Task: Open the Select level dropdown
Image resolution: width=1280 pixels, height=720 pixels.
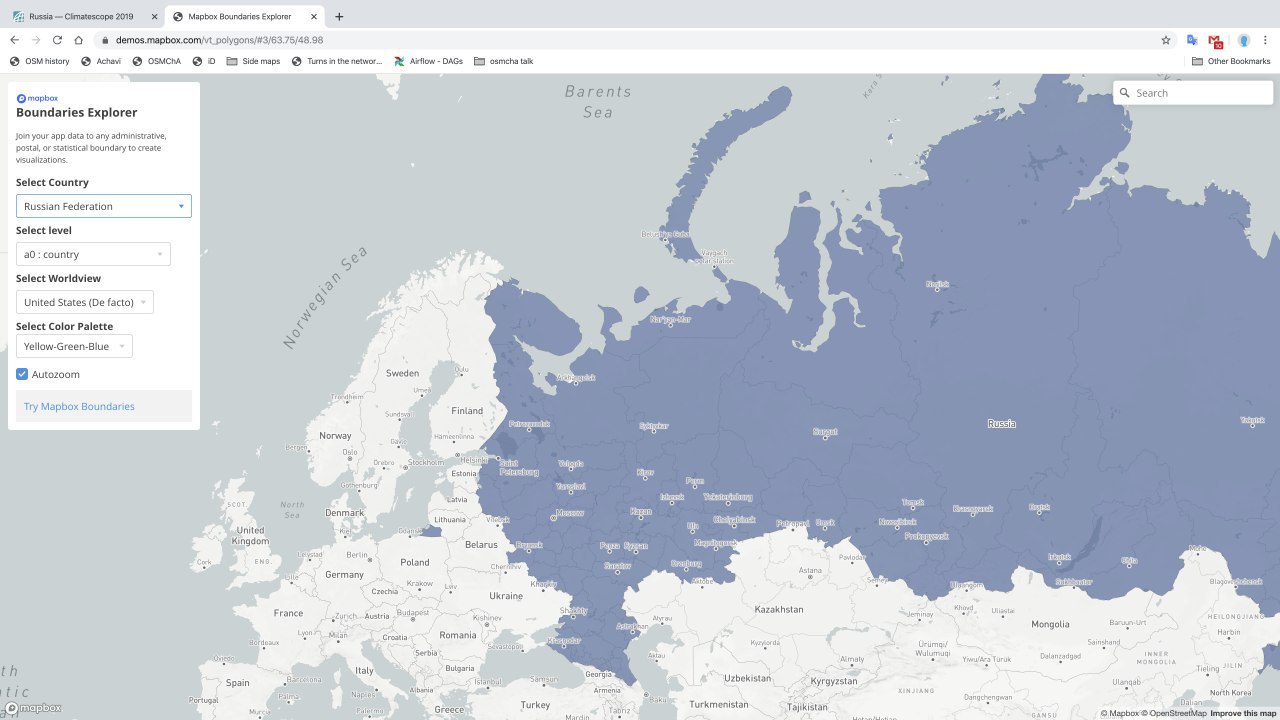Action: (x=93, y=254)
